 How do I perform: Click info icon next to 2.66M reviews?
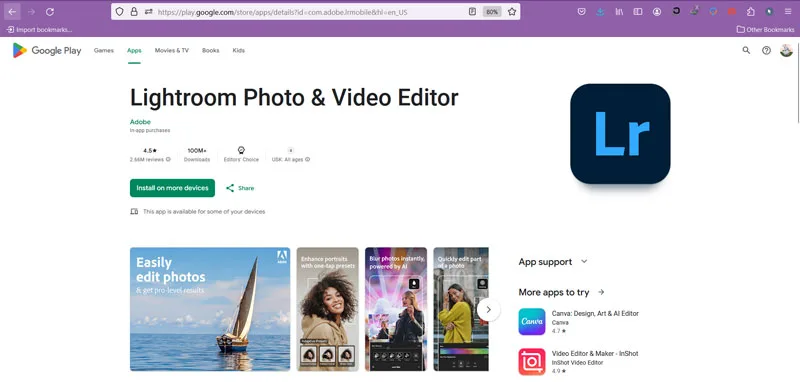tap(168, 160)
